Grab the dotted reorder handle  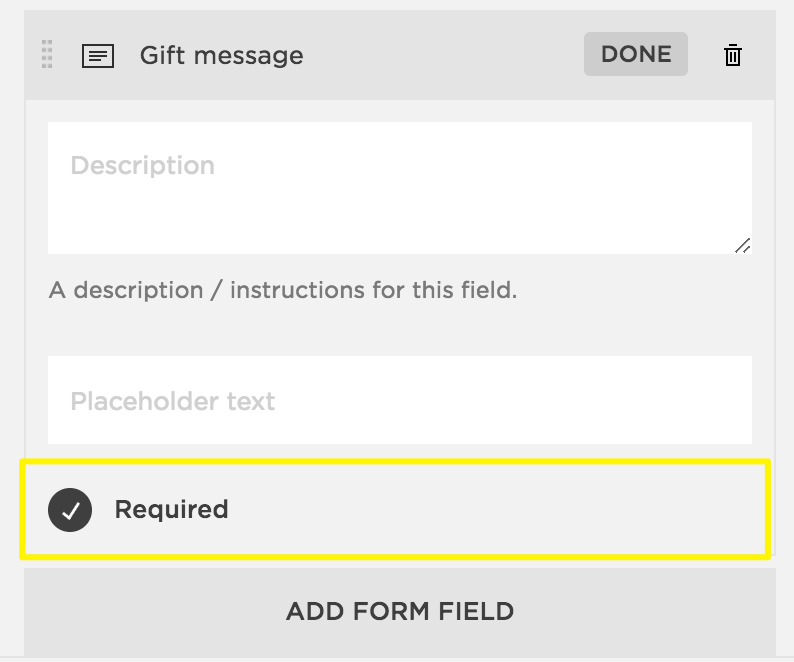[x=47, y=54]
